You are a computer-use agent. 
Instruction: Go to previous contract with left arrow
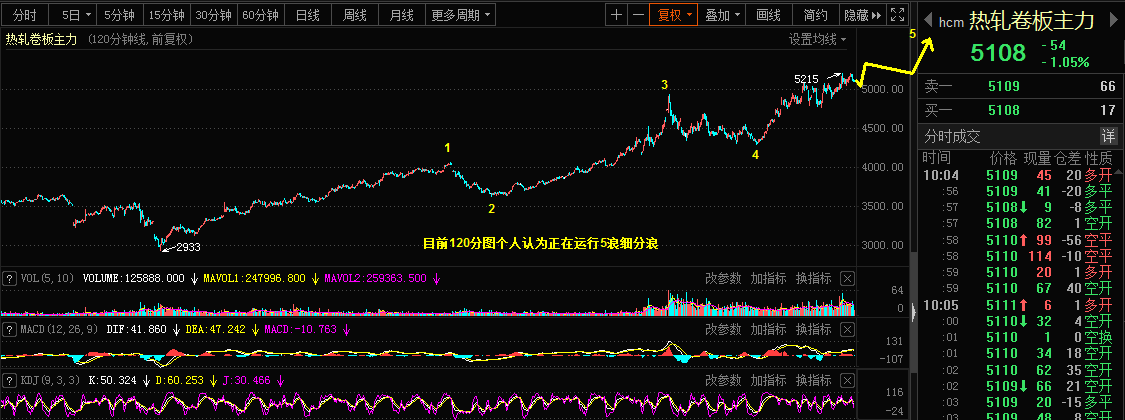[x=927, y=22]
